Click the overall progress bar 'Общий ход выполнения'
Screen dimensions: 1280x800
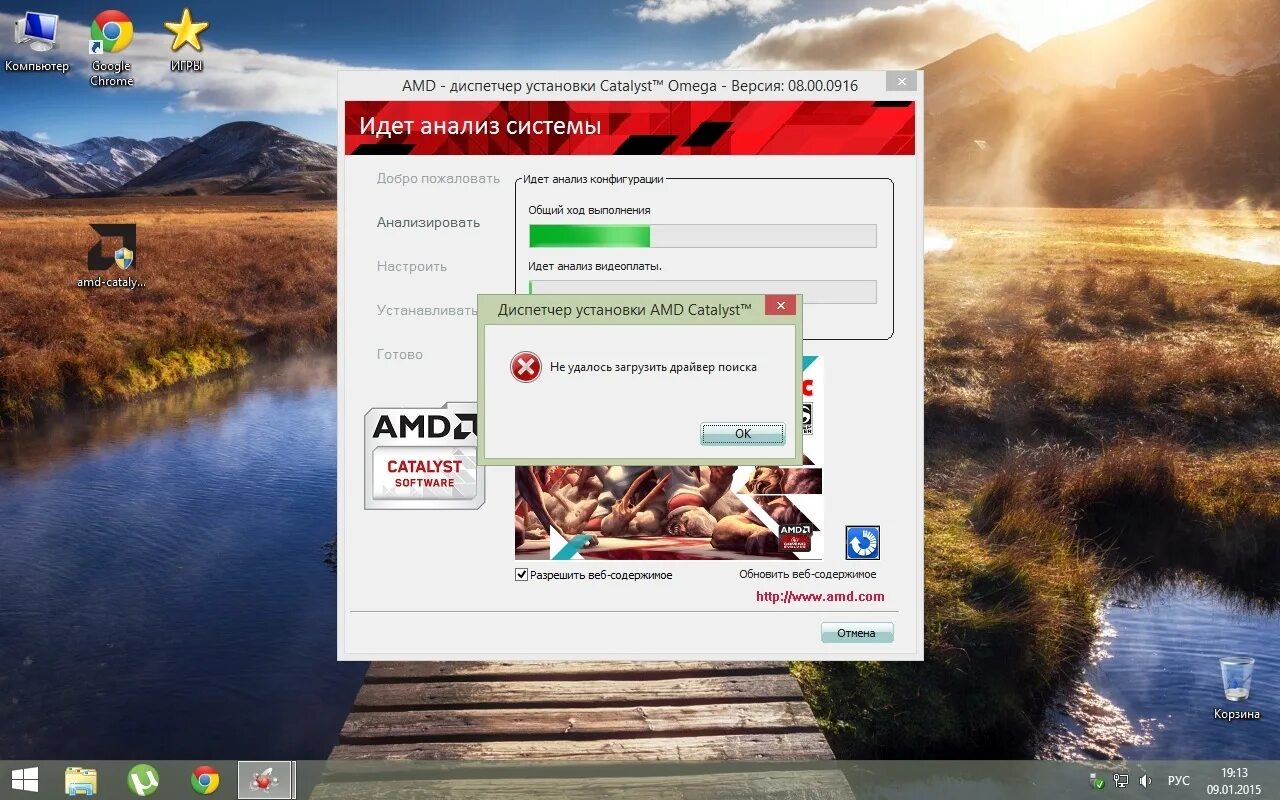click(703, 236)
